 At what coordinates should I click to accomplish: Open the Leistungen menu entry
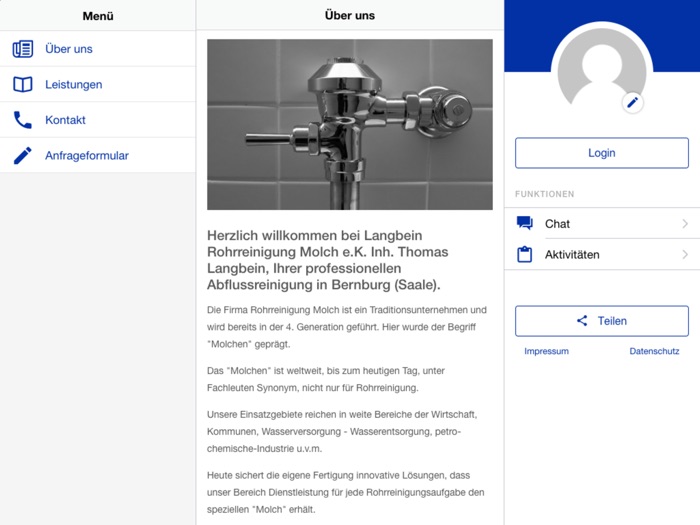coord(98,84)
